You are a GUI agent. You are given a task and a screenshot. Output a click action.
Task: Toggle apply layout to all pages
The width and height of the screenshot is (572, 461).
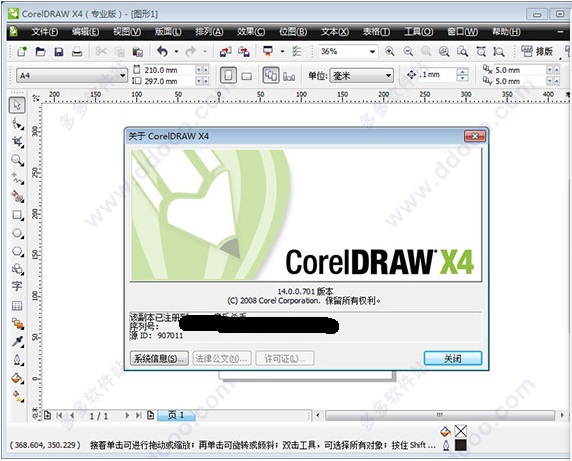(x=271, y=75)
